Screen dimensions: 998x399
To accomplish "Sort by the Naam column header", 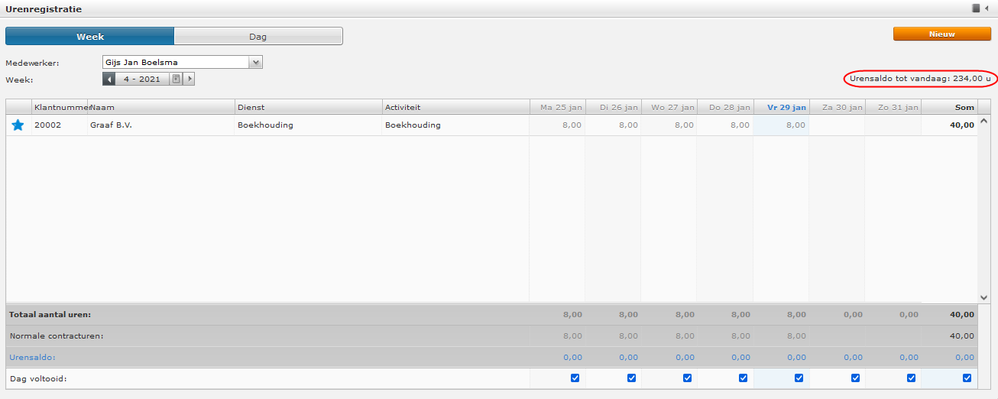I will click(160, 108).
